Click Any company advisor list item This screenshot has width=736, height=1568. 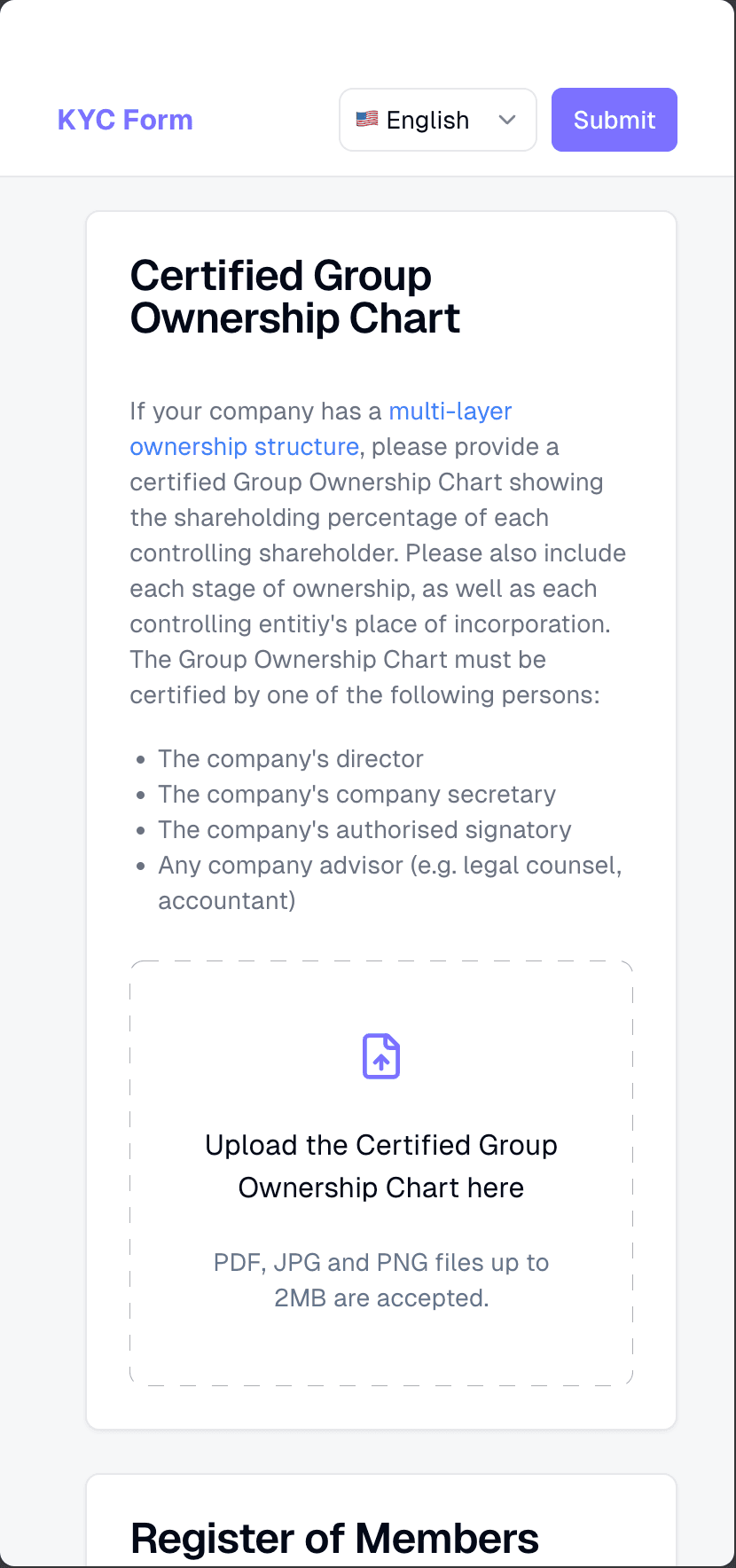pos(390,883)
